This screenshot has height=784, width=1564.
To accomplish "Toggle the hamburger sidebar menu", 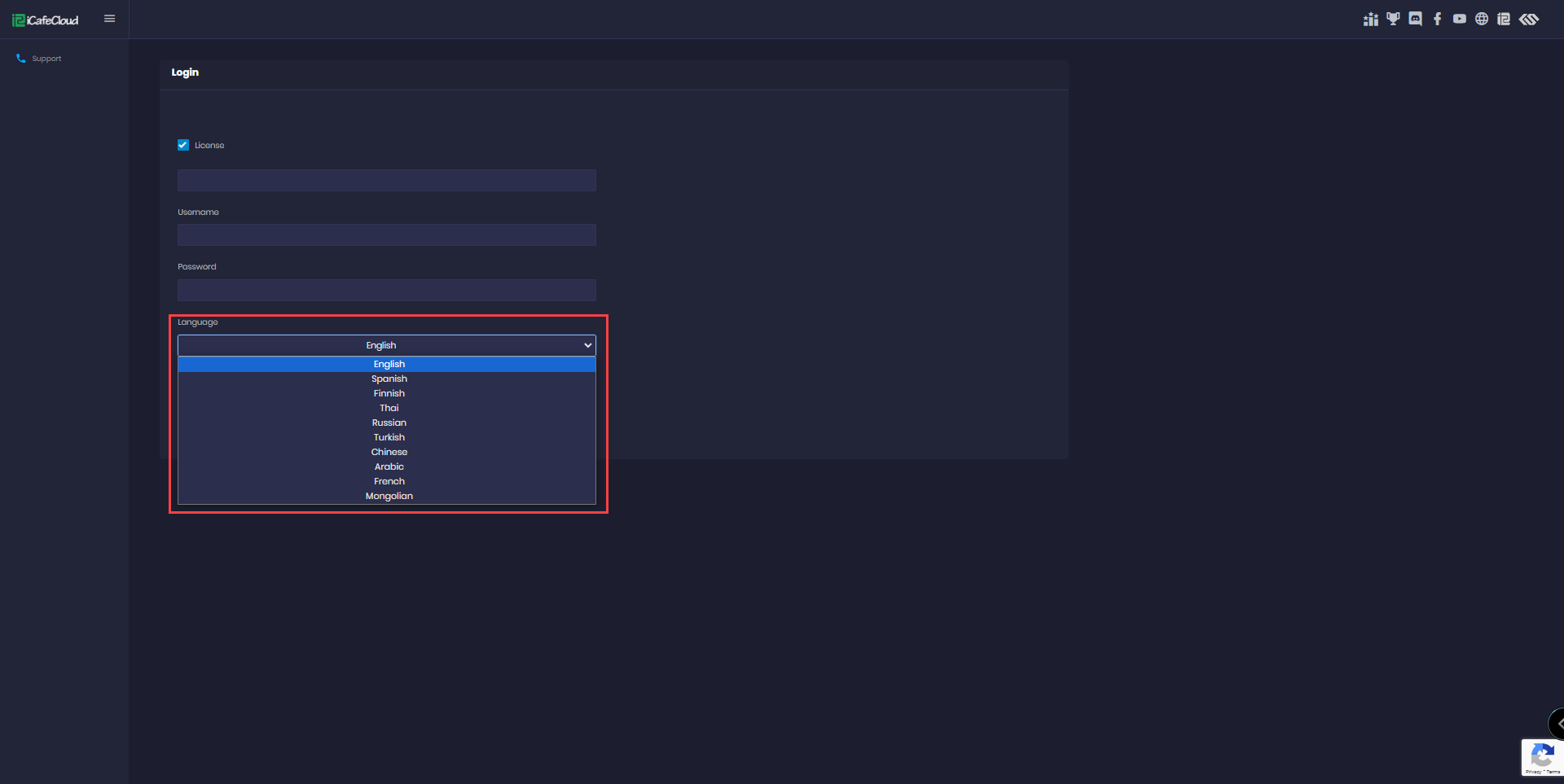I will click(110, 19).
